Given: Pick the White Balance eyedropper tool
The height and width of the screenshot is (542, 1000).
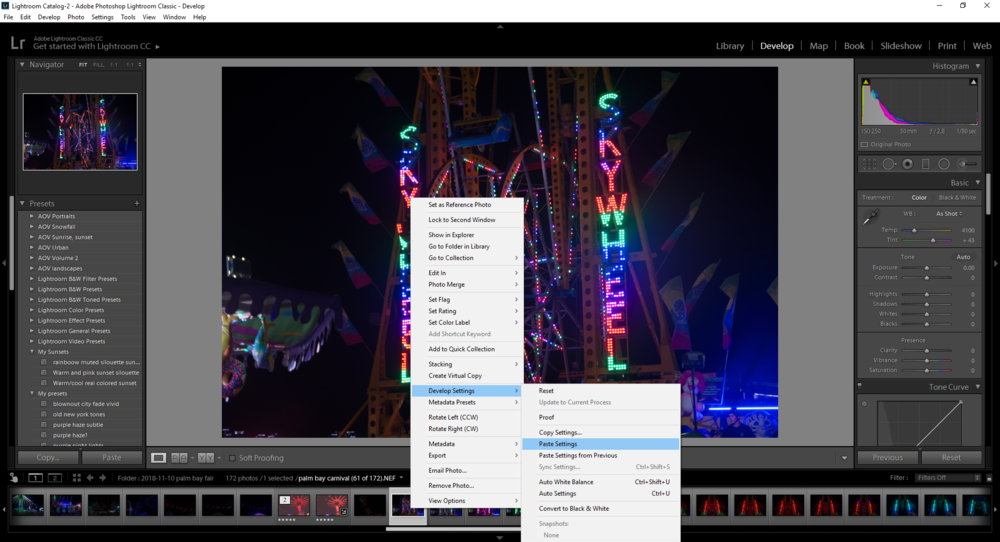Looking at the screenshot, I should pos(871,216).
